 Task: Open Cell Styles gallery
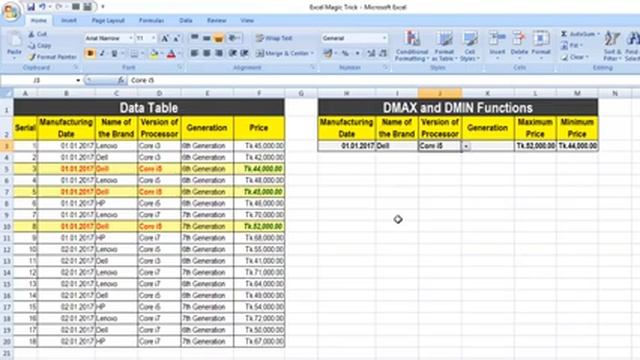(x=469, y=46)
